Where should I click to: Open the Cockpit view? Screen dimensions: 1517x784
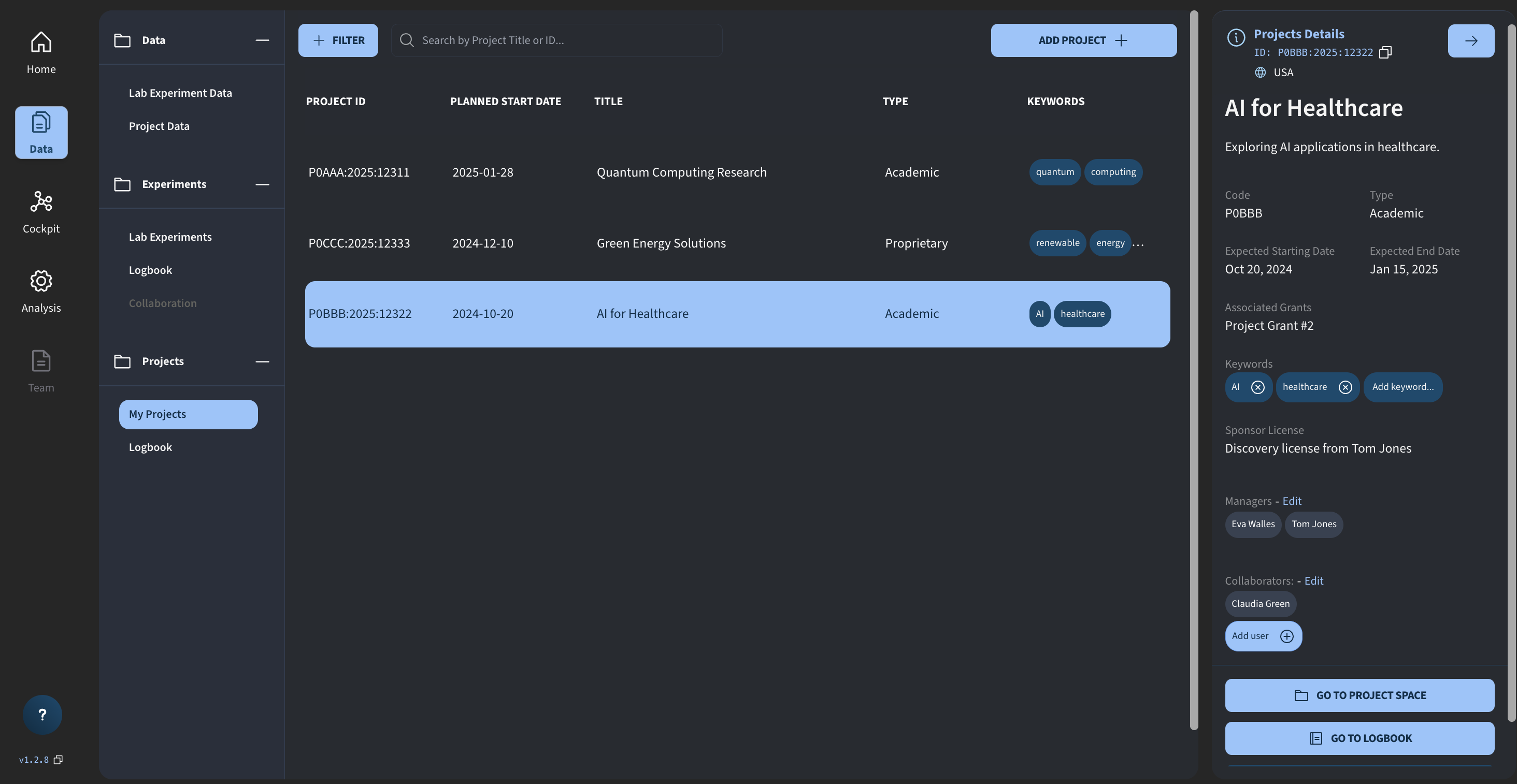coord(41,211)
